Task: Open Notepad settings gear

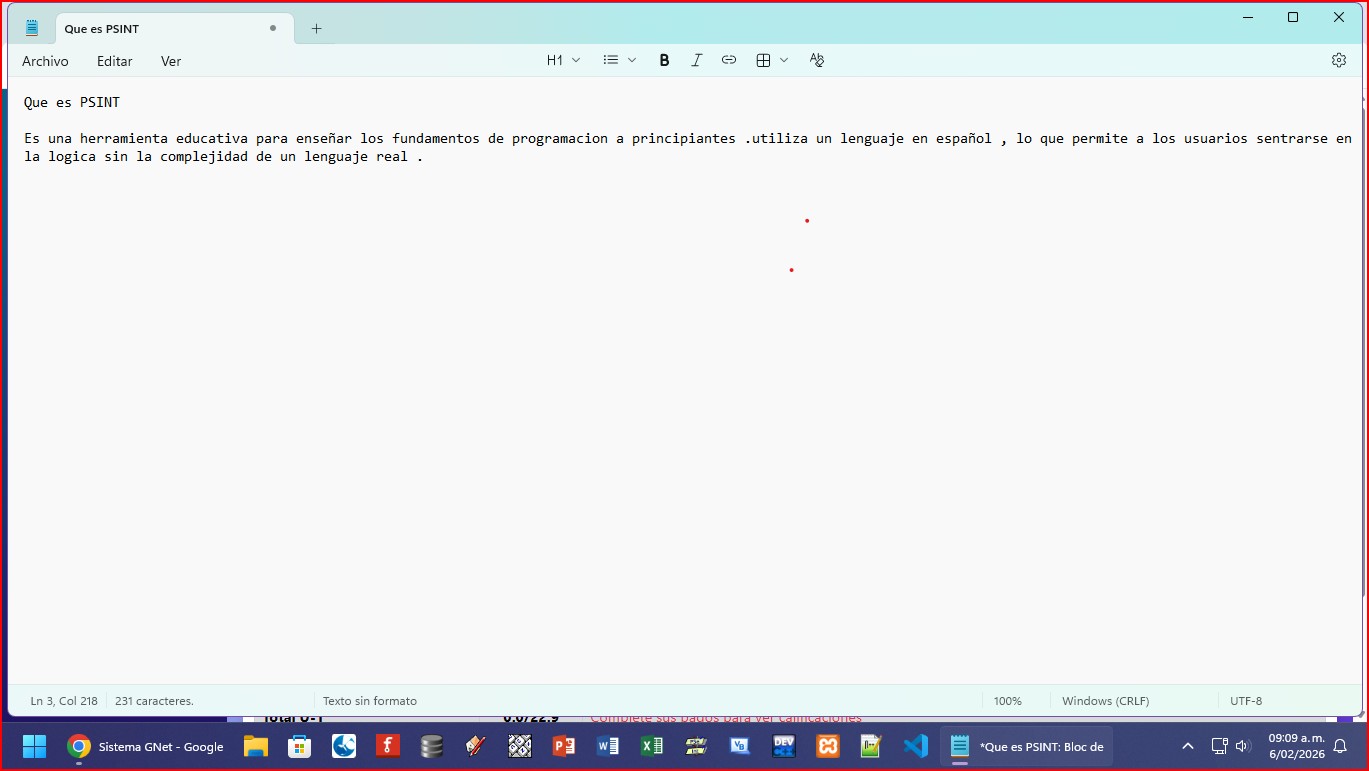Action: click(1339, 60)
